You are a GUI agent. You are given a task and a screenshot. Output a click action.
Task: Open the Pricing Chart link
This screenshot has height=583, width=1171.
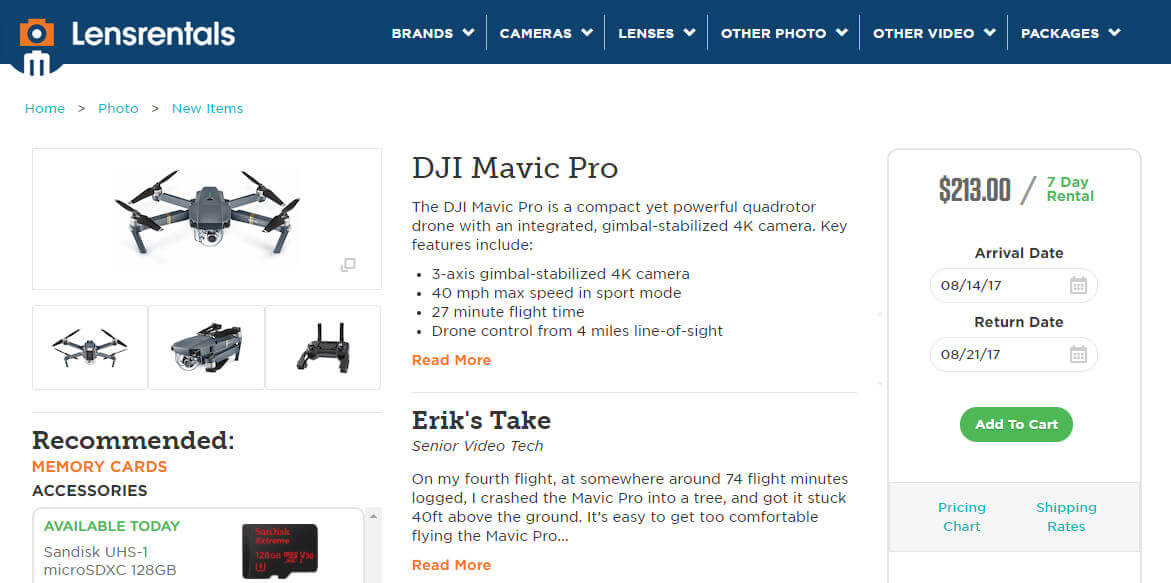tap(961, 517)
